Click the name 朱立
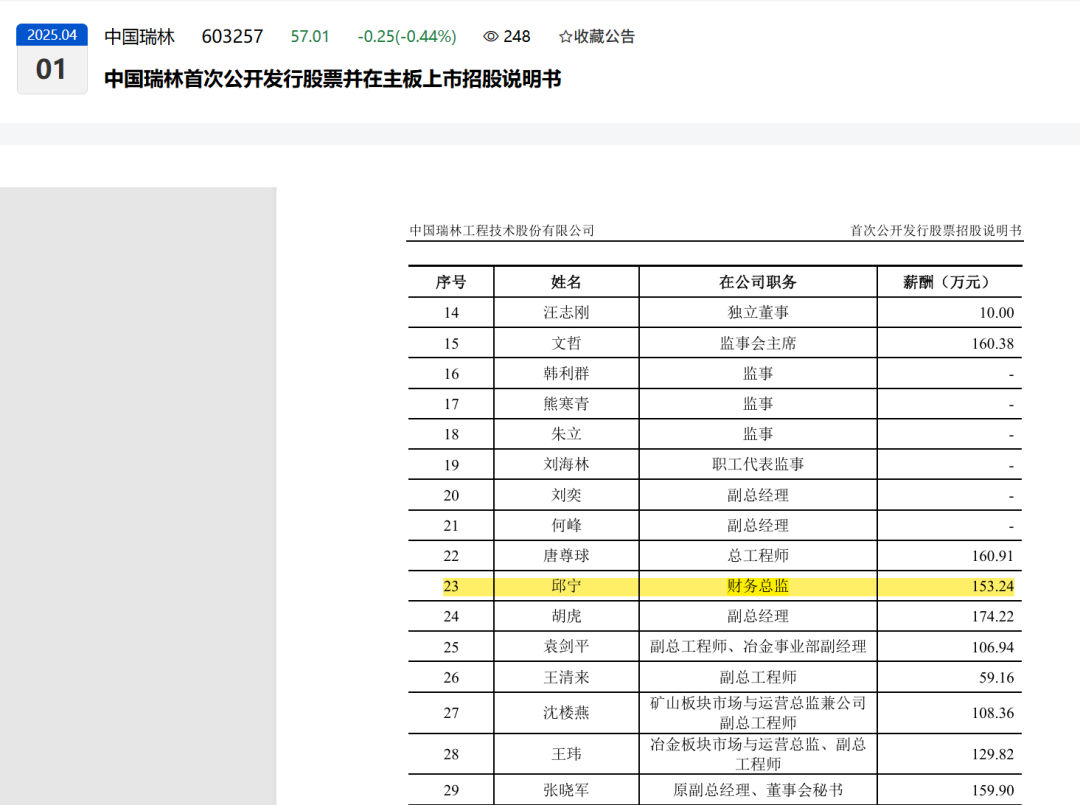Image resolution: width=1080 pixels, height=805 pixels. pos(566,434)
